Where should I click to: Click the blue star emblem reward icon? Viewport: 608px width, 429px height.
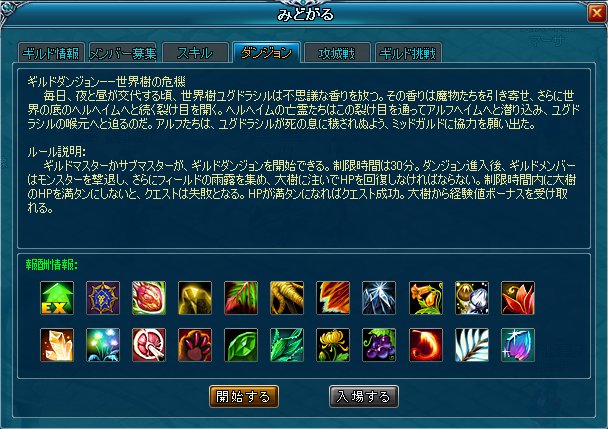(103, 298)
